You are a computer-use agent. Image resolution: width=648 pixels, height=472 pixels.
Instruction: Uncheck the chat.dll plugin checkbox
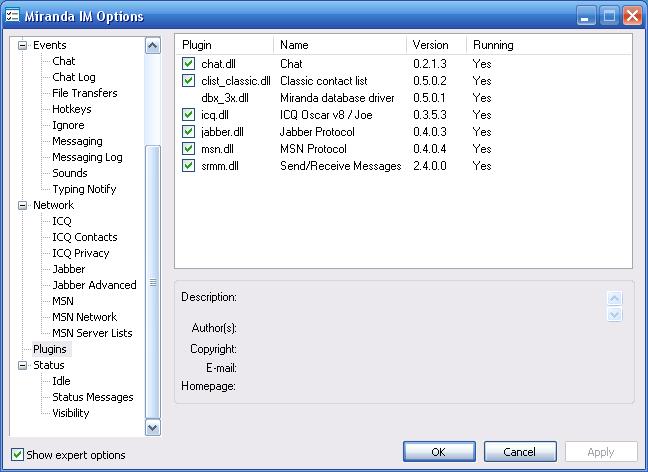pos(188,64)
